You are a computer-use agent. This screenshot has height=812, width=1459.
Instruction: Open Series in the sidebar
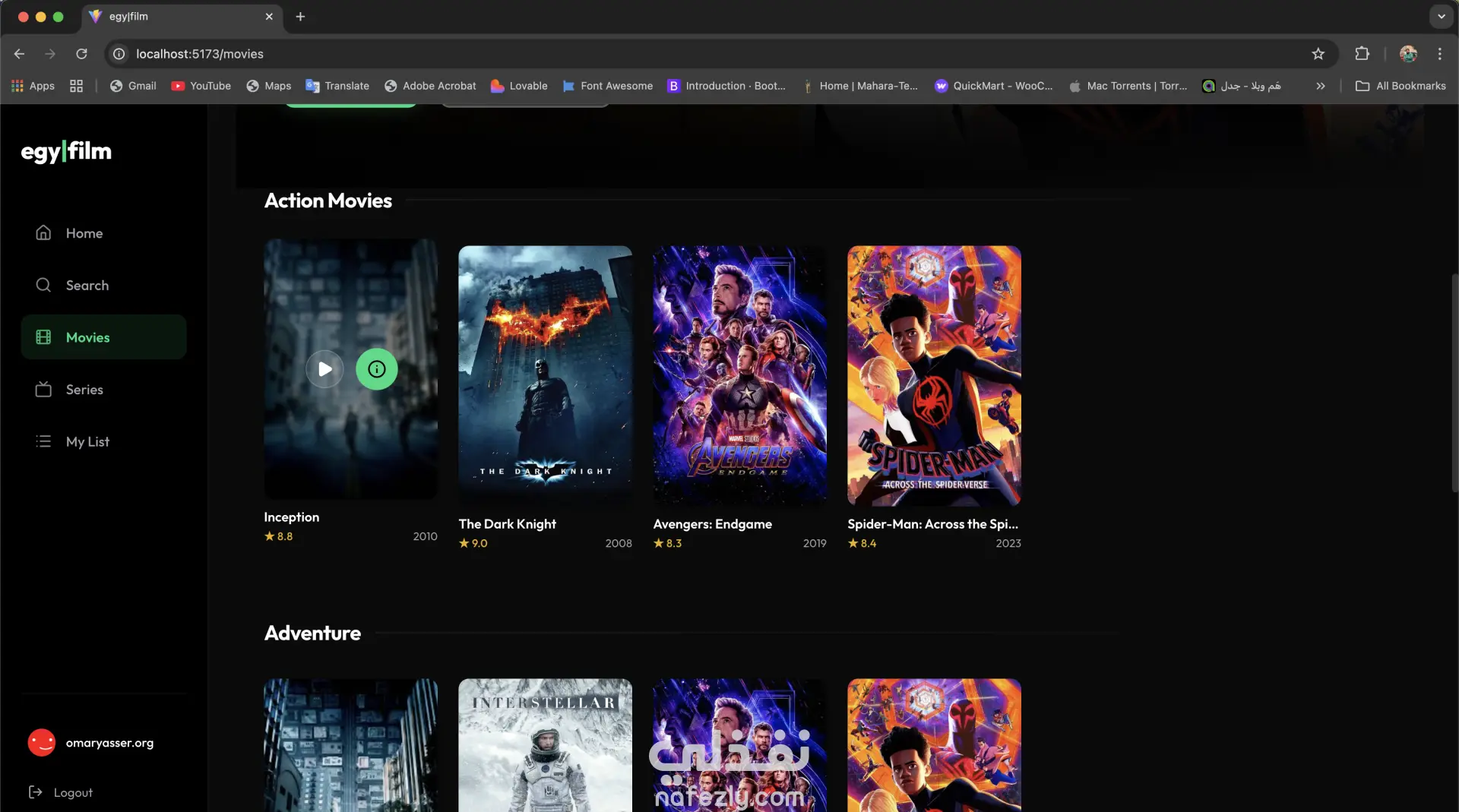pyautogui.click(x=103, y=390)
